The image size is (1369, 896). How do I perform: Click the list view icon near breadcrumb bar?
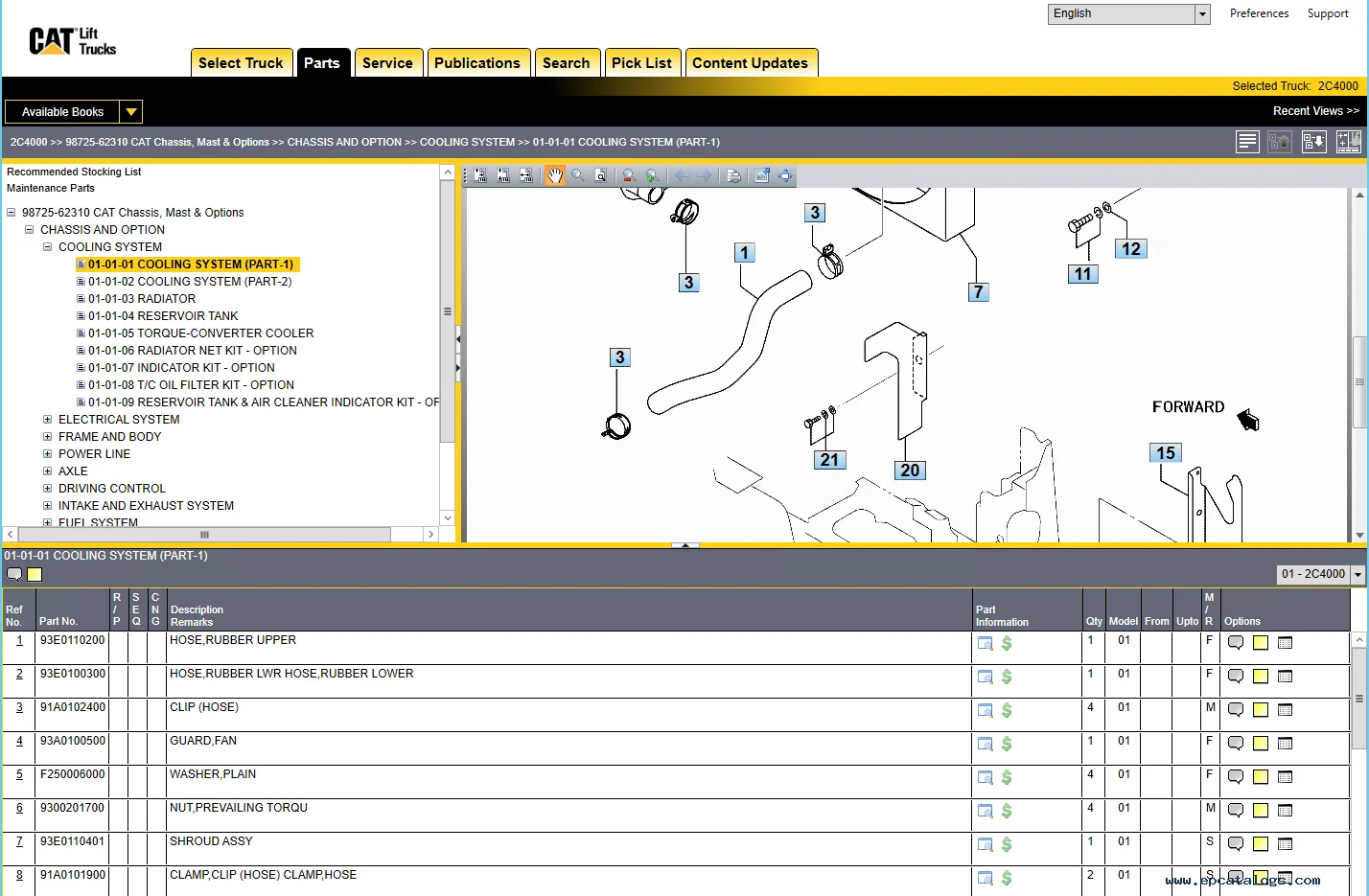point(1247,141)
